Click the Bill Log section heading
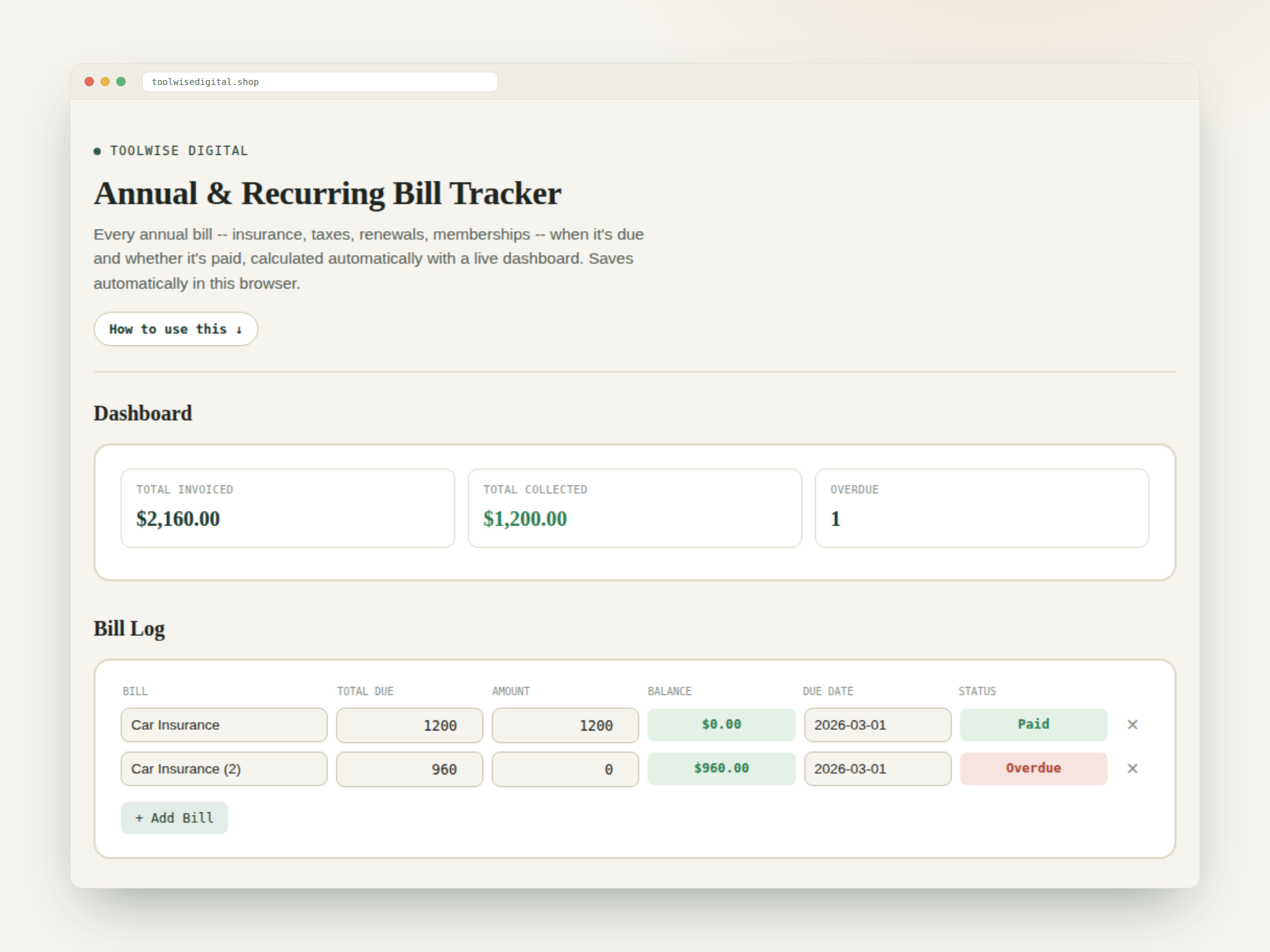The image size is (1270, 952). pos(130,628)
